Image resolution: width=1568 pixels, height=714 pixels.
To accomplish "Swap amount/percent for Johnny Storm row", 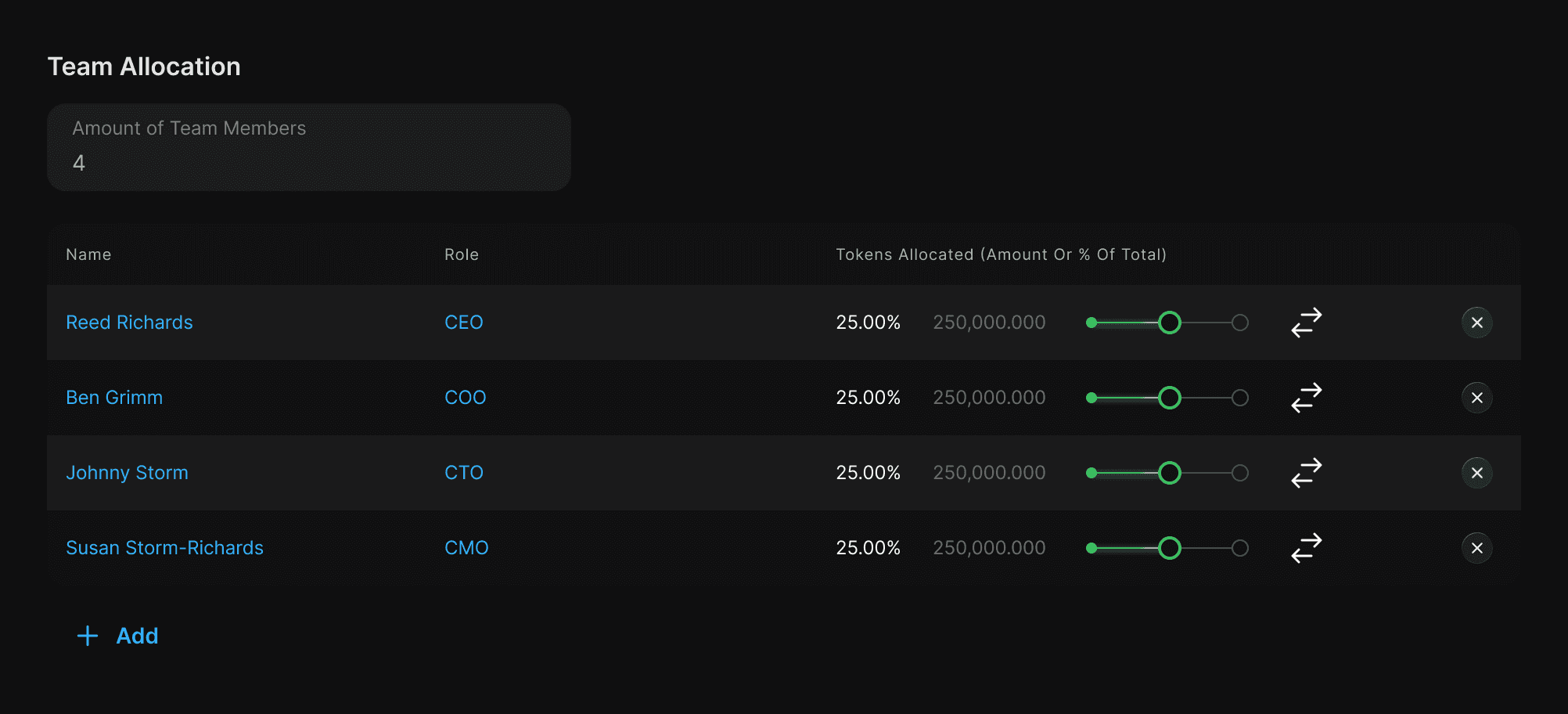I will [1306, 472].
